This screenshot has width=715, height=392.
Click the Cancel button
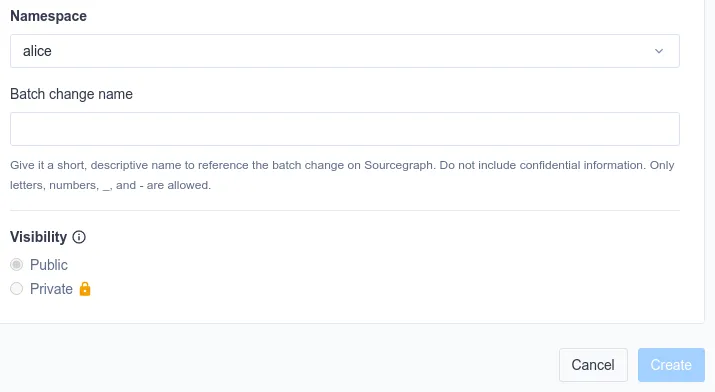pos(593,365)
